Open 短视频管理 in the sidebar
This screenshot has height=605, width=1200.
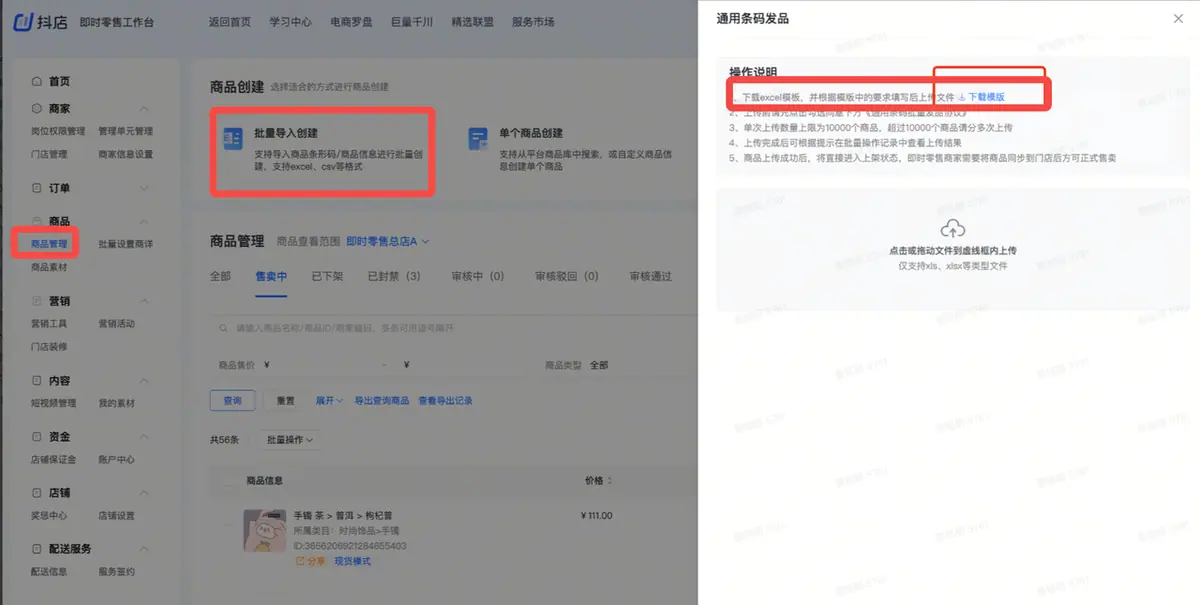pos(53,403)
